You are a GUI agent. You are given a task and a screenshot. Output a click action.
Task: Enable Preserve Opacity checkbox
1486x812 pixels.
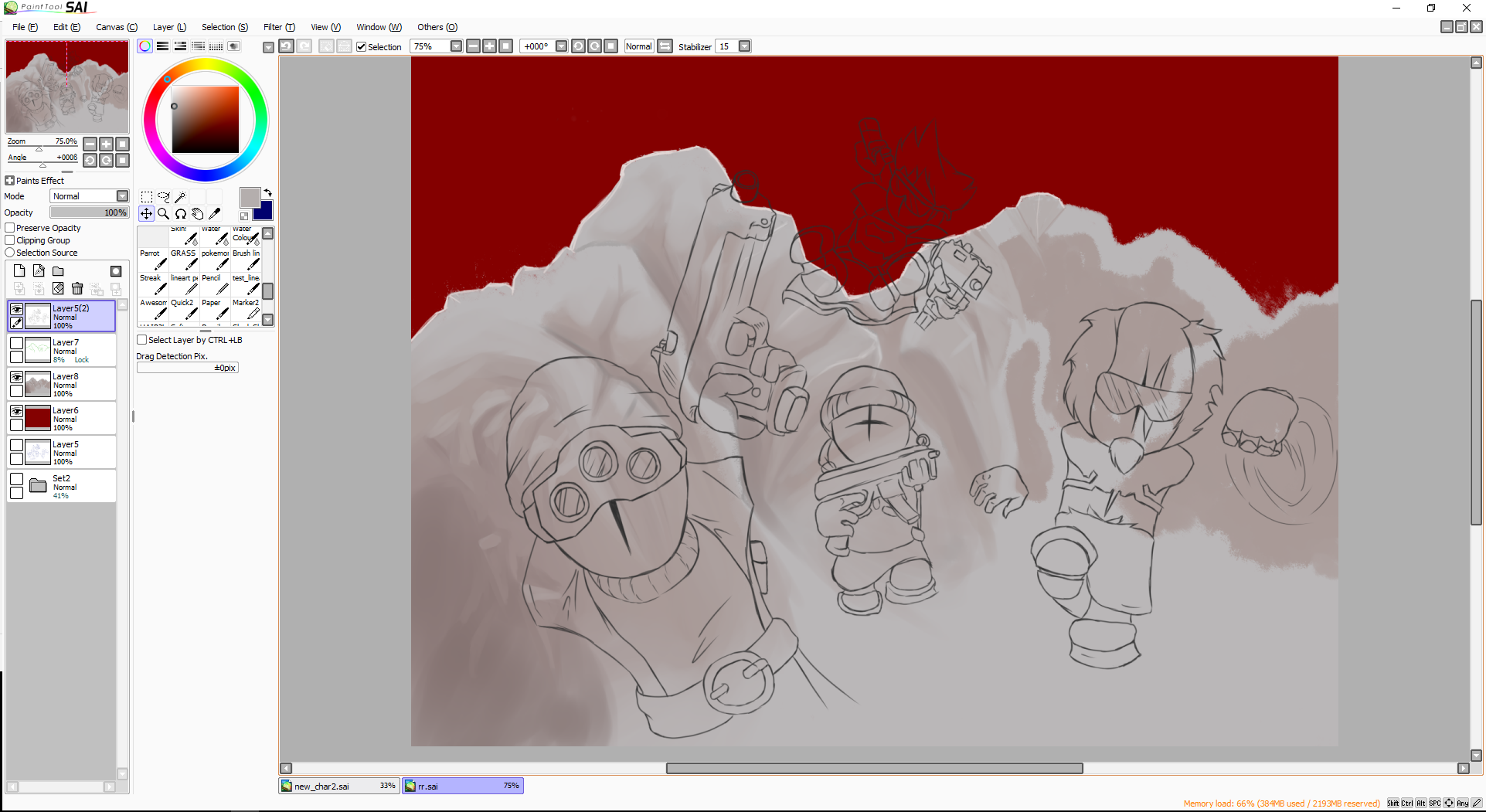[x=10, y=228]
